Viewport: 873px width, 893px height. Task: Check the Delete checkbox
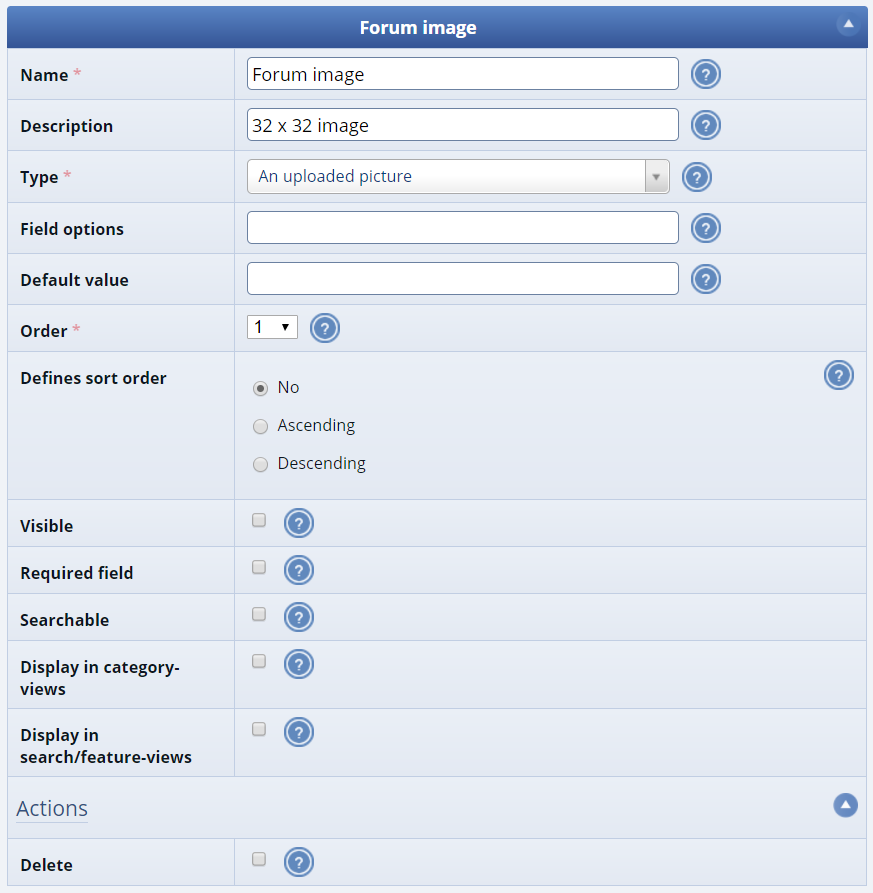coord(259,859)
